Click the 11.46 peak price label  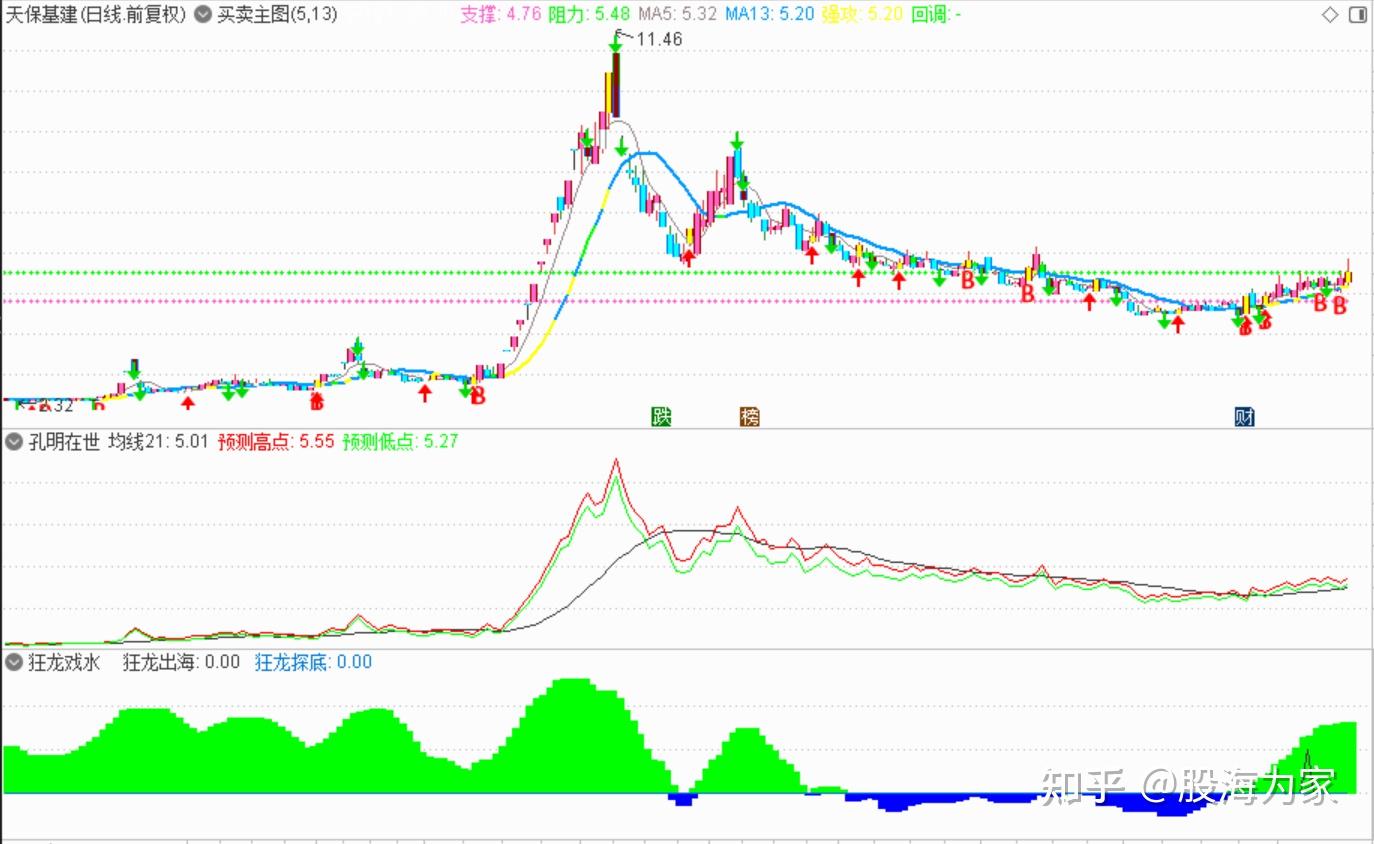click(x=658, y=39)
